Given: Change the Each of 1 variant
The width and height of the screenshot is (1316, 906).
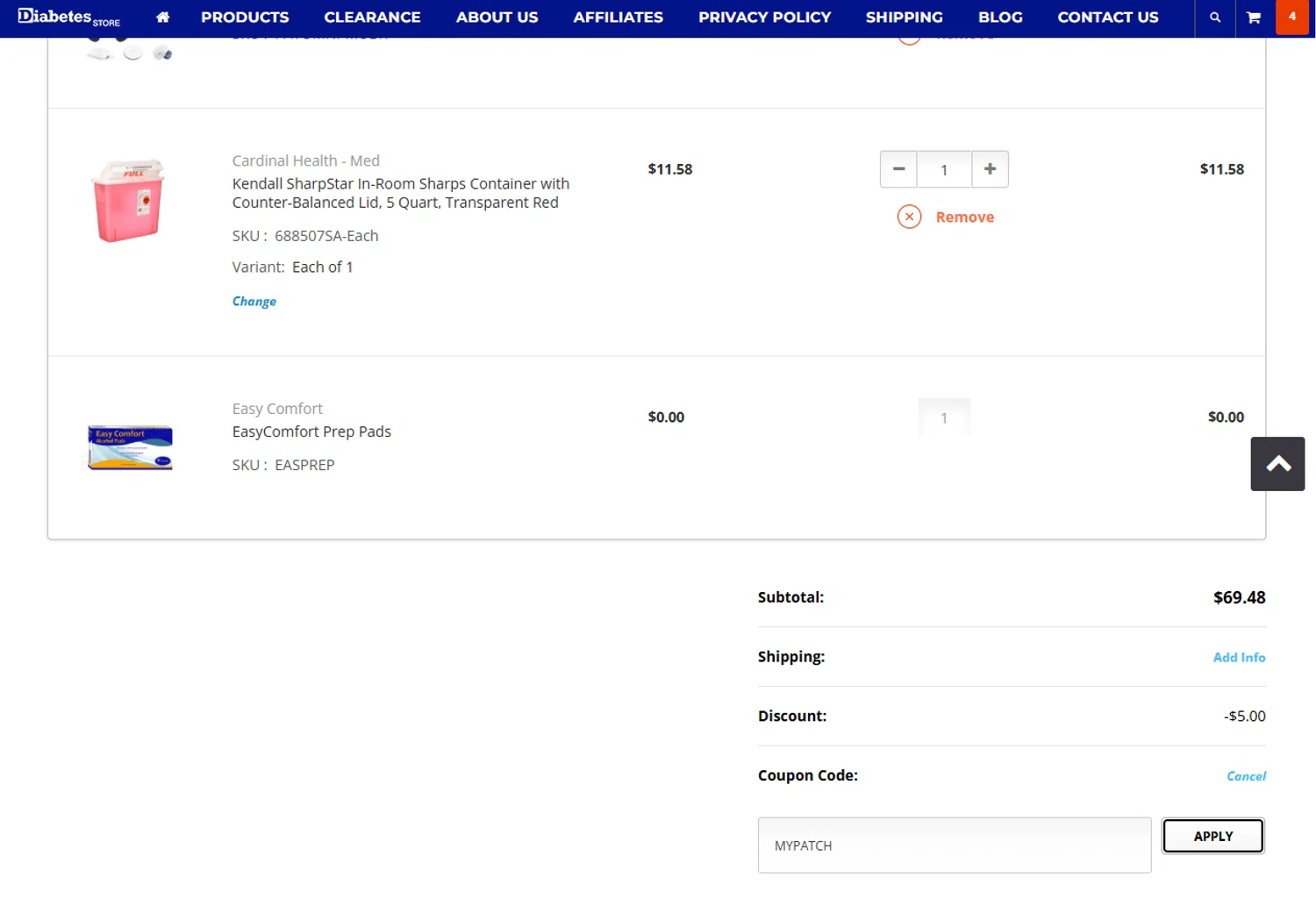Looking at the screenshot, I should click(254, 301).
